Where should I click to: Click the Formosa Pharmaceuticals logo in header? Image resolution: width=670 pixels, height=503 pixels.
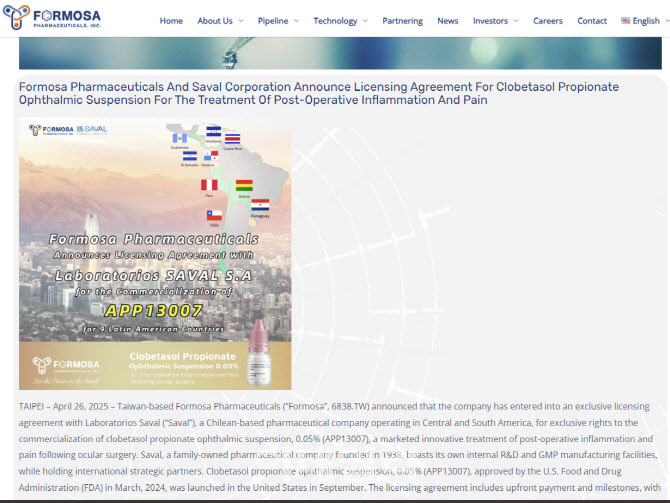point(52,18)
